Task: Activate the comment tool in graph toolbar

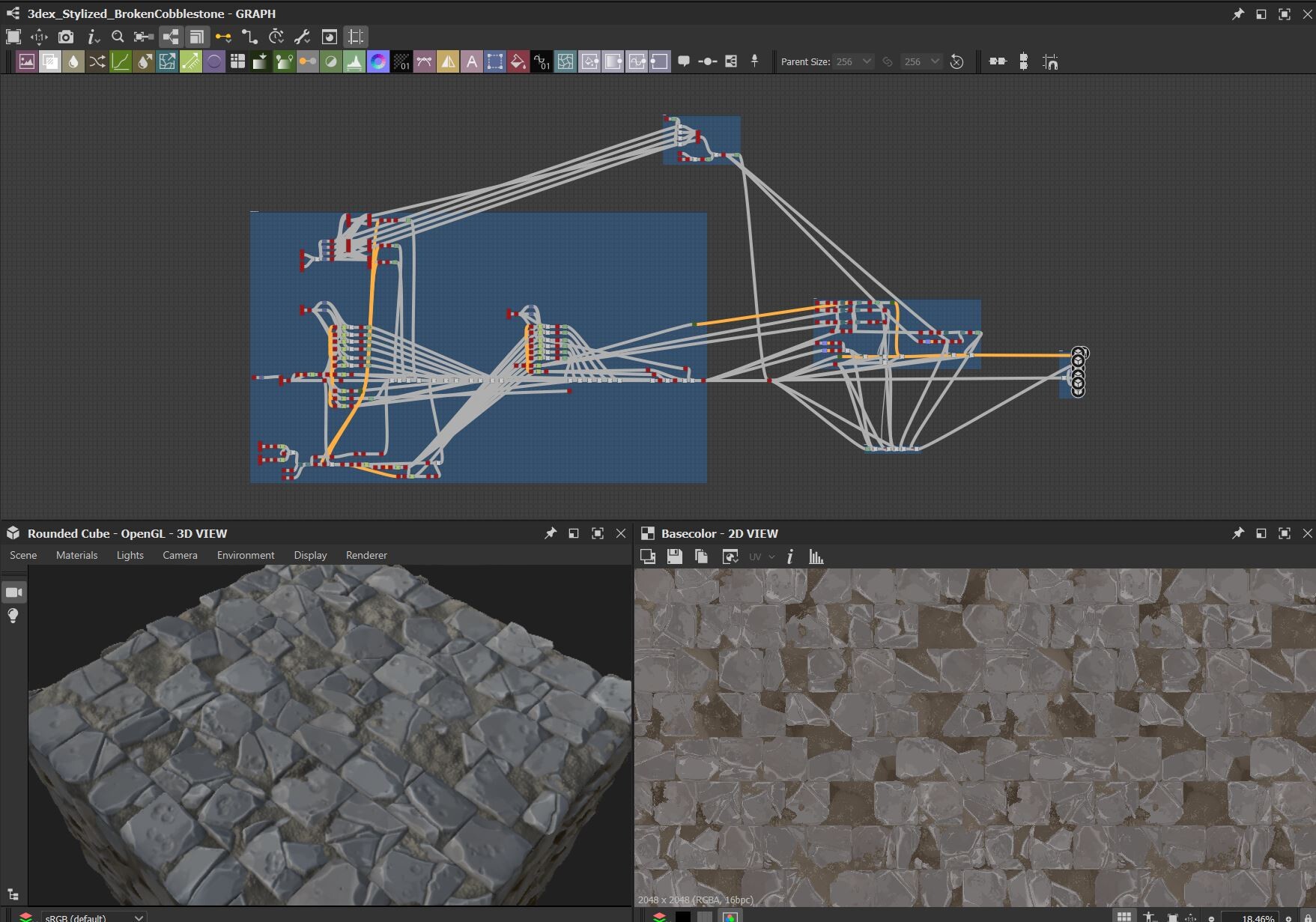Action: tap(685, 61)
